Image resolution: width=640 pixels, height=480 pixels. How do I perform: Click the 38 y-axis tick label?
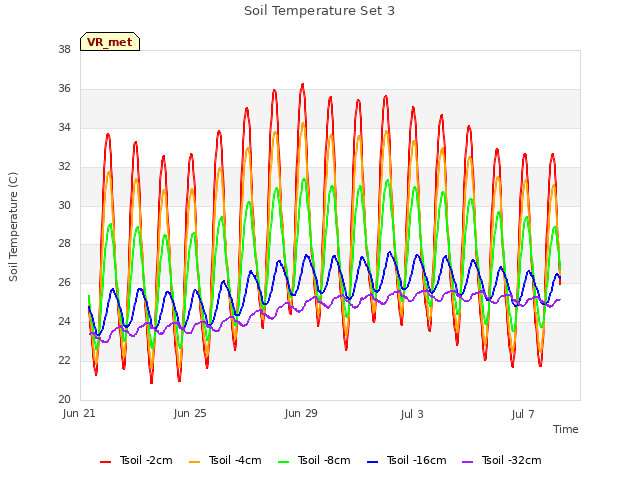point(64,49)
